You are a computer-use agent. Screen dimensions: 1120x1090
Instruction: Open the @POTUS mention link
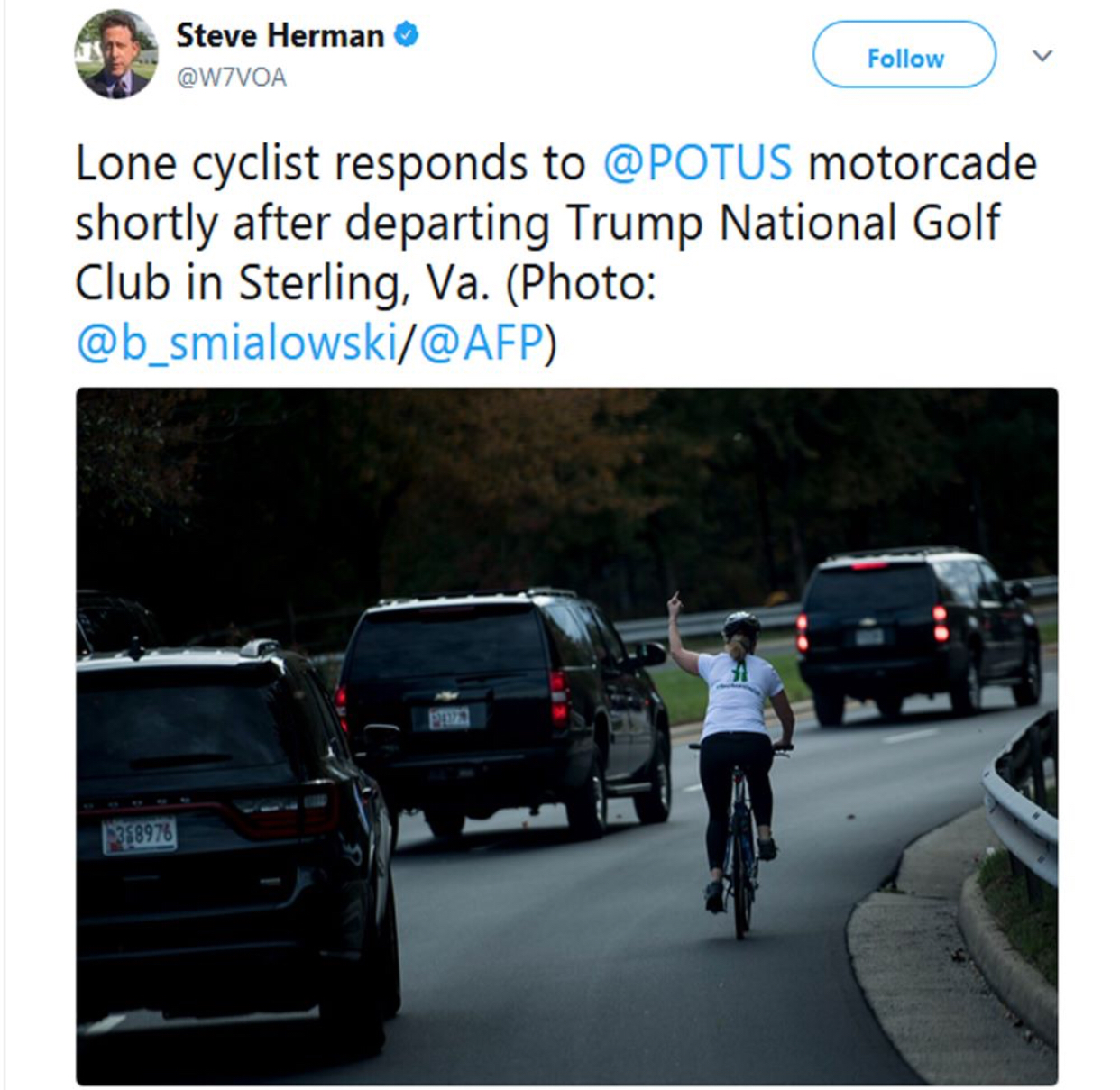tap(697, 163)
